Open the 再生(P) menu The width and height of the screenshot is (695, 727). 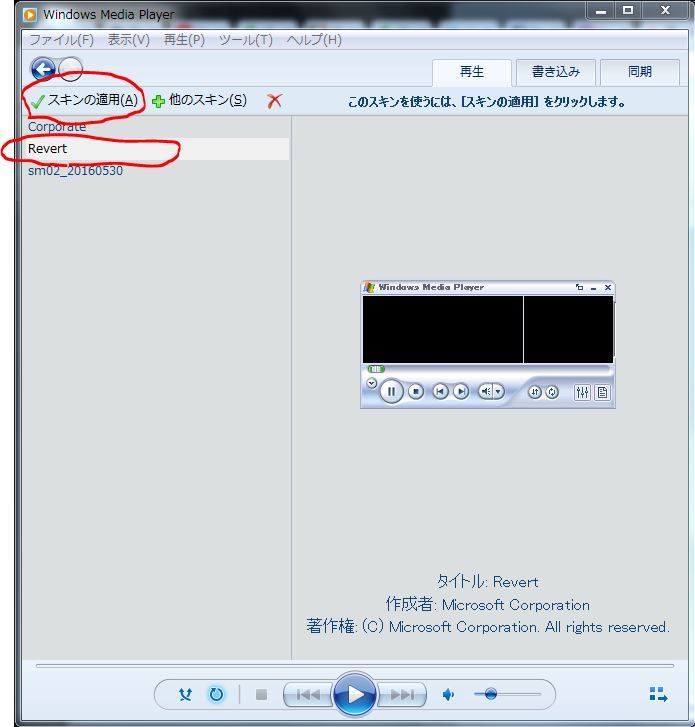coord(184,40)
